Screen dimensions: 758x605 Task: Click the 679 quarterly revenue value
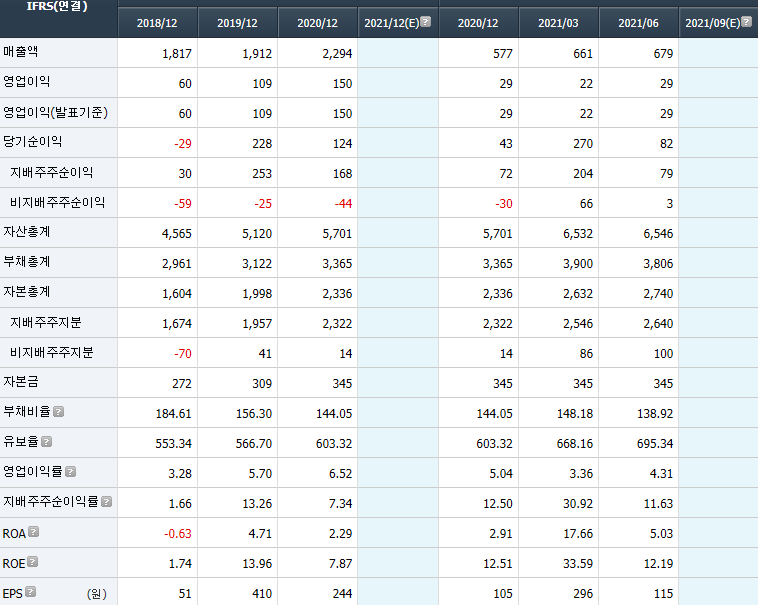[x=663, y=54]
